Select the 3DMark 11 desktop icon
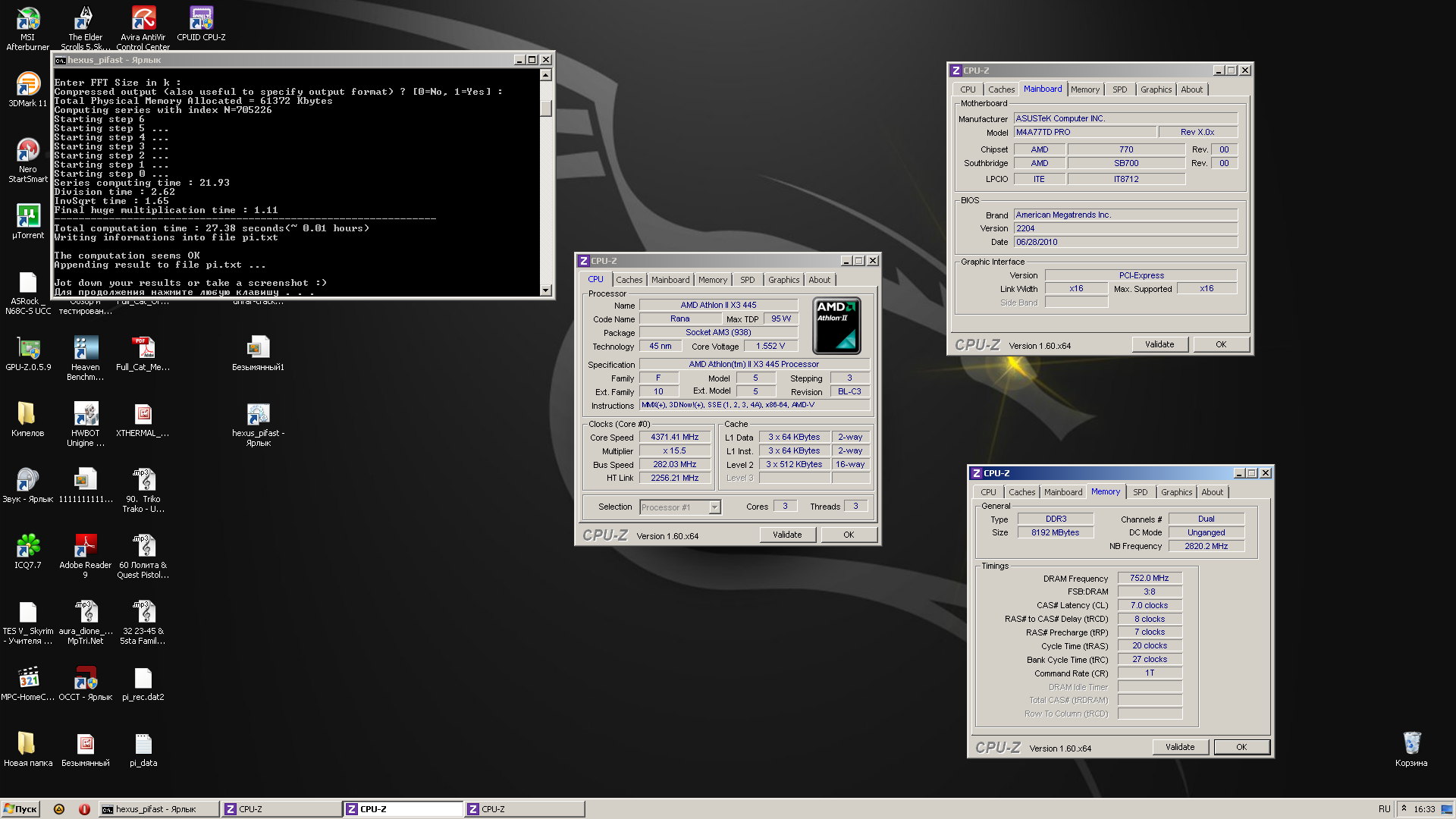The width and height of the screenshot is (1456, 819). [x=28, y=89]
